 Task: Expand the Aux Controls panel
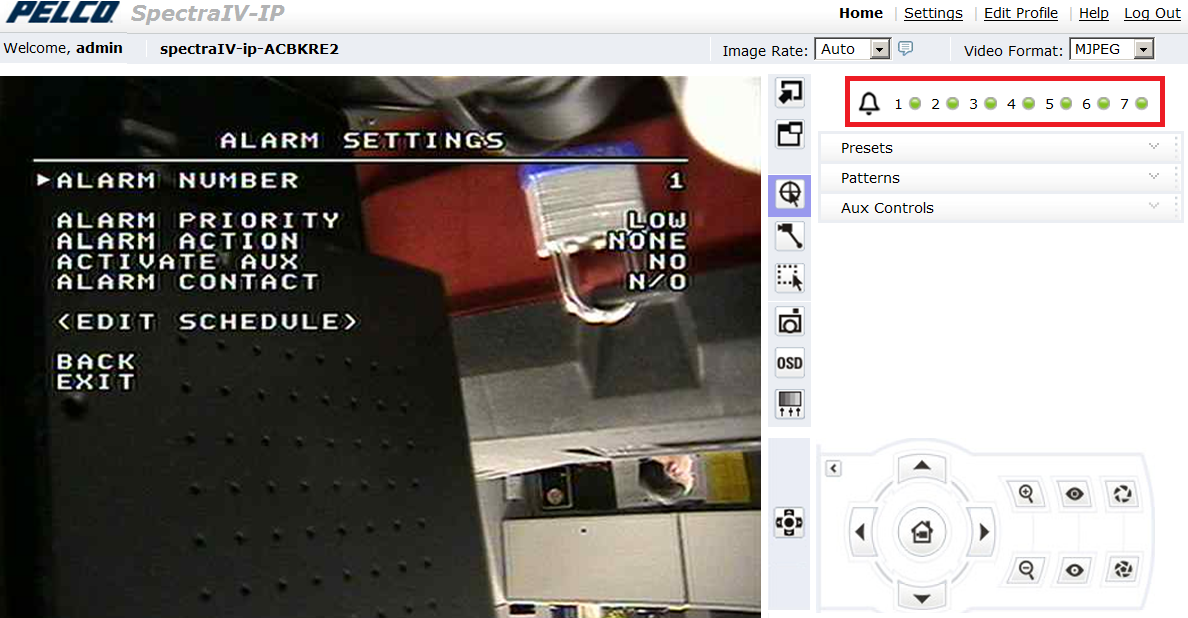[1000, 207]
